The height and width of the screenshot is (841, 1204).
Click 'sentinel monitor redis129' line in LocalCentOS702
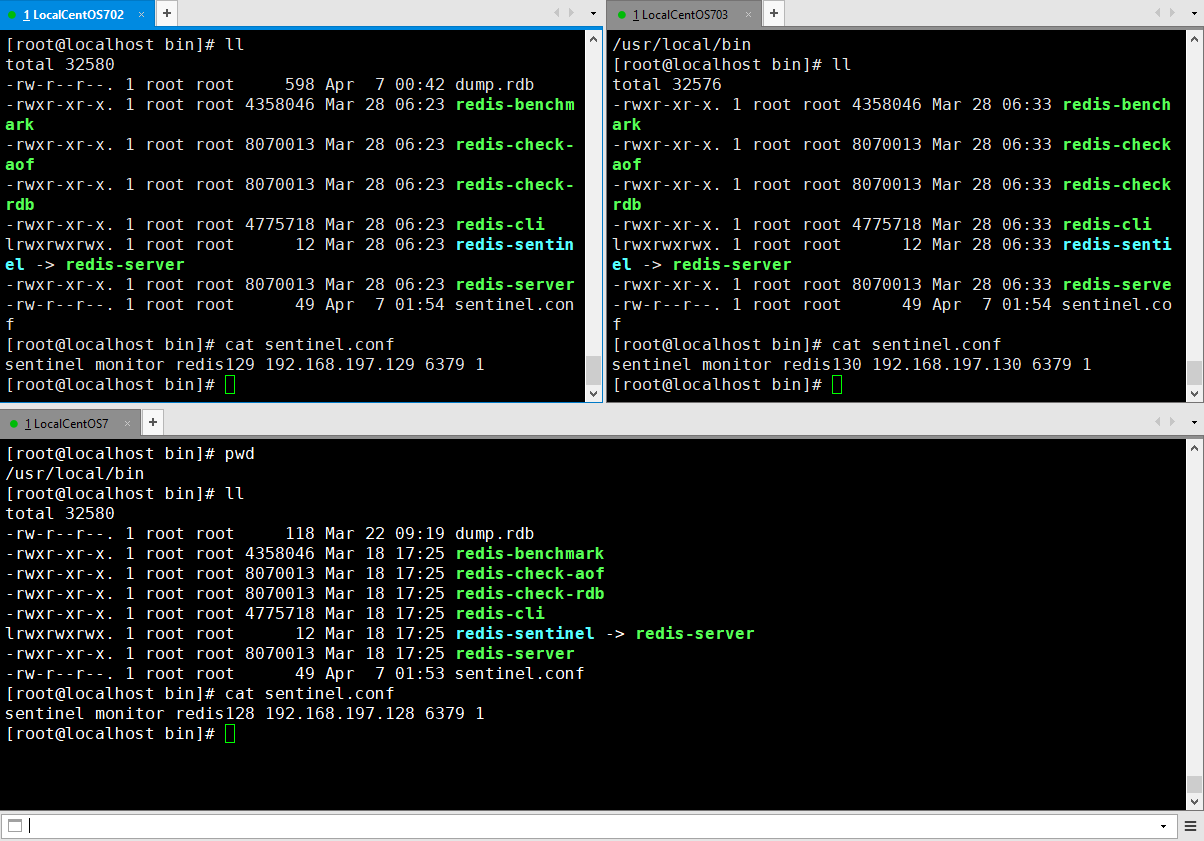point(245,365)
